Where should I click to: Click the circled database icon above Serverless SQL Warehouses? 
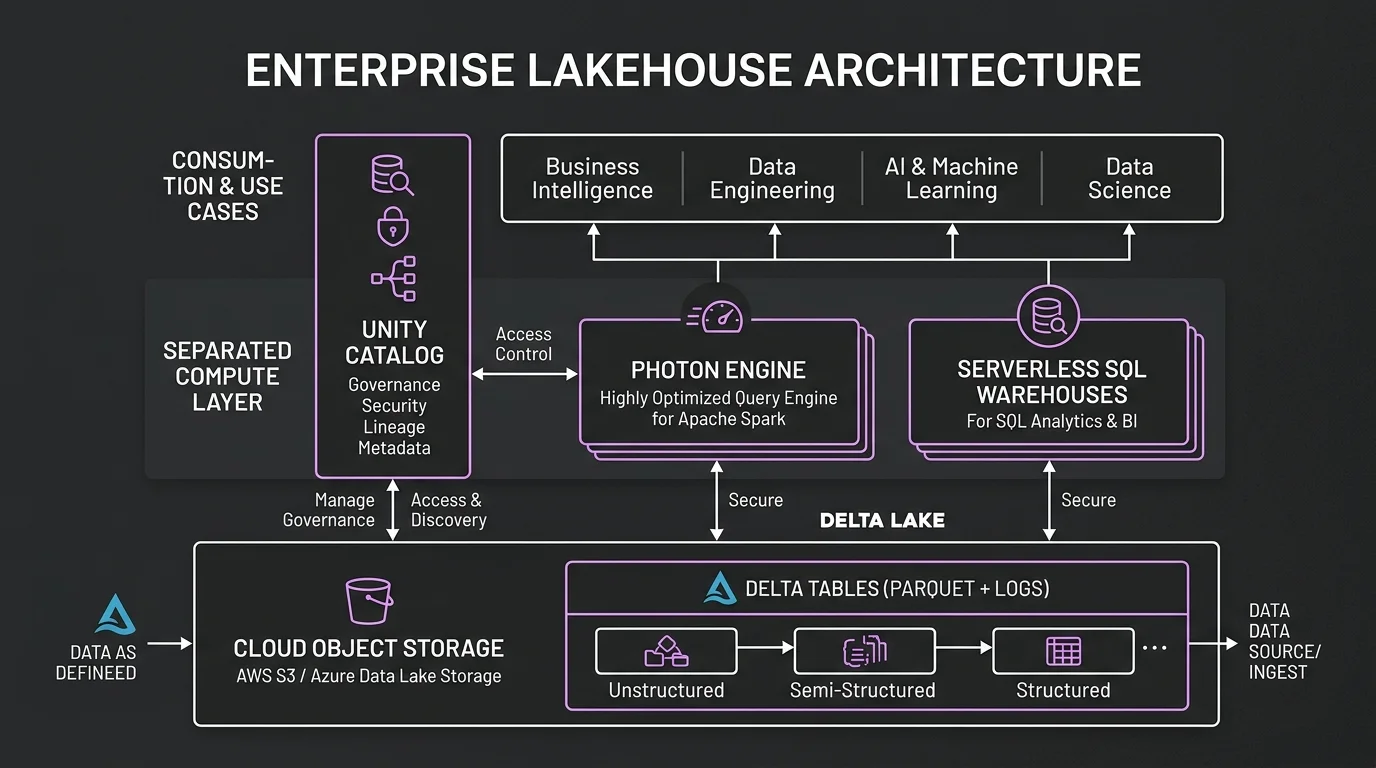pos(1048,316)
